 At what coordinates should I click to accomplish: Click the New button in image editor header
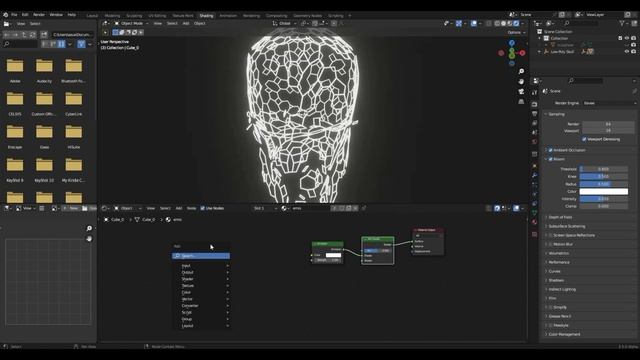[x=71, y=209]
